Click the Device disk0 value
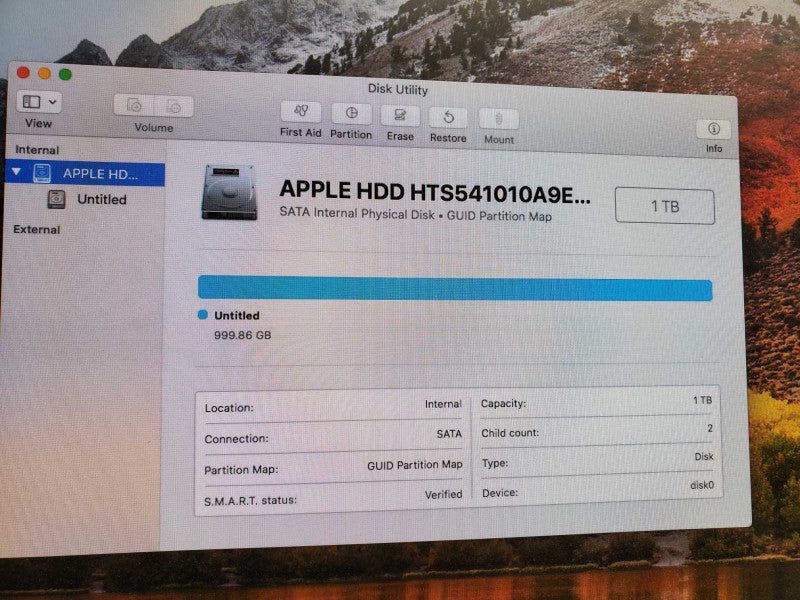 pos(702,485)
